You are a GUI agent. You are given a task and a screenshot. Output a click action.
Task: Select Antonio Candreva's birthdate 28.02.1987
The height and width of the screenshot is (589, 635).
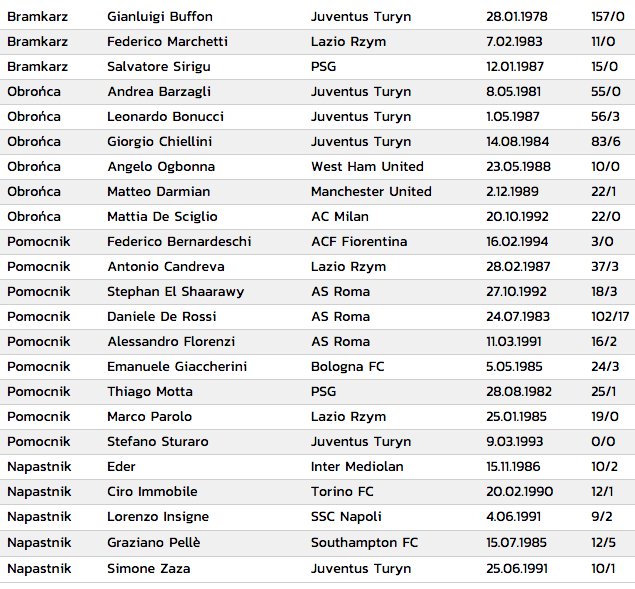518,267
